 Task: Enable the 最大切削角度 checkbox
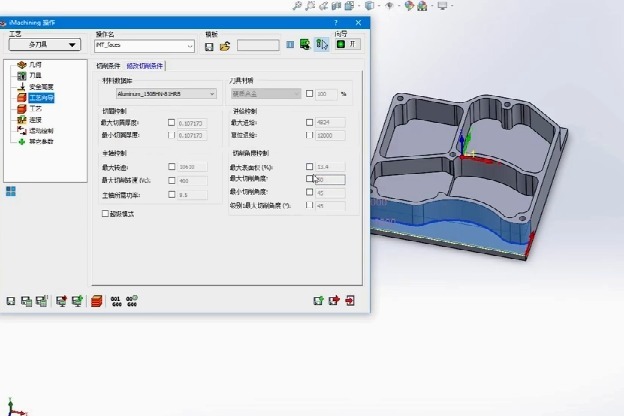coord(310,178)
